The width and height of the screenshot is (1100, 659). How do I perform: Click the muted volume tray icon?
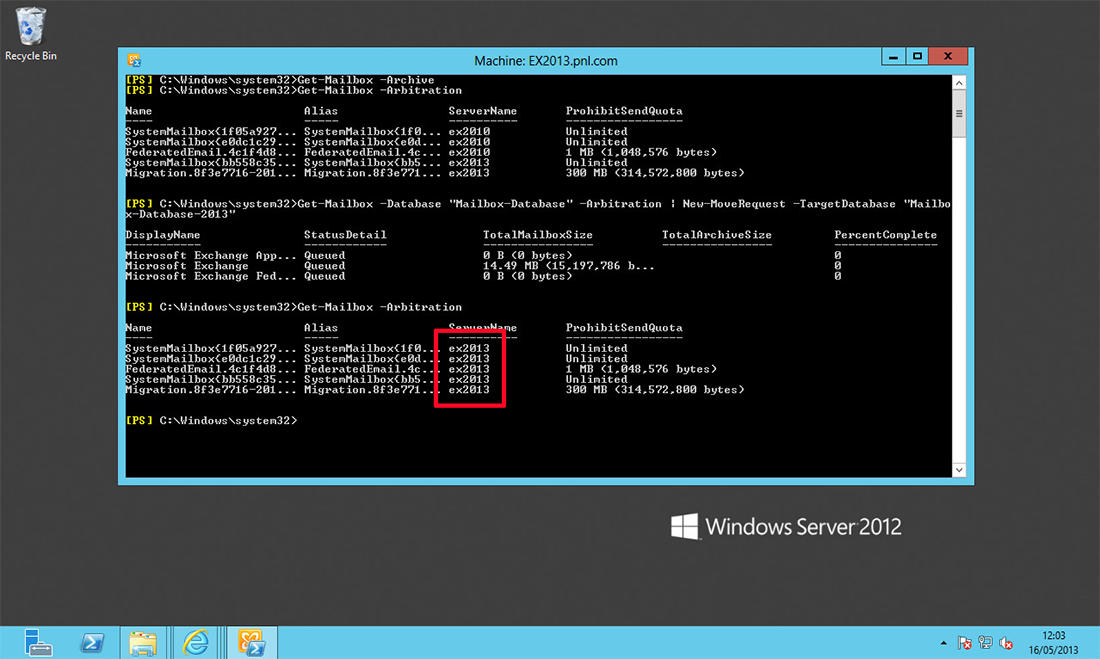1006,643
